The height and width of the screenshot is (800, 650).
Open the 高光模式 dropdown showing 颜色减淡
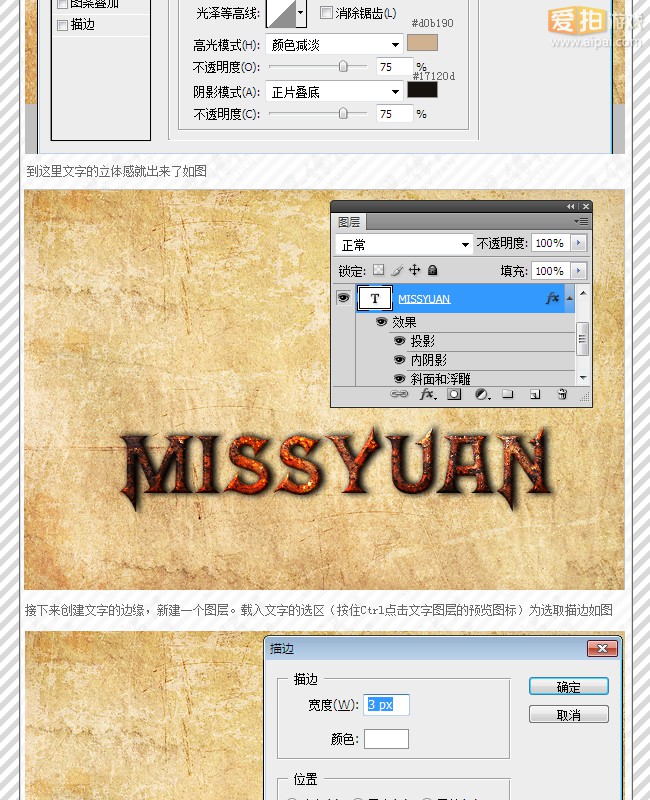click(x=335, y=45)
